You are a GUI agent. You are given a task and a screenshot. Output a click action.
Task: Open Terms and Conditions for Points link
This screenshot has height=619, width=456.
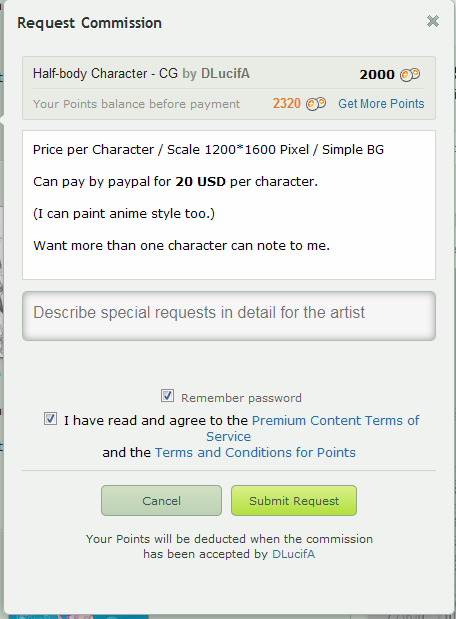pyautogui.click(x=255, y=452)
